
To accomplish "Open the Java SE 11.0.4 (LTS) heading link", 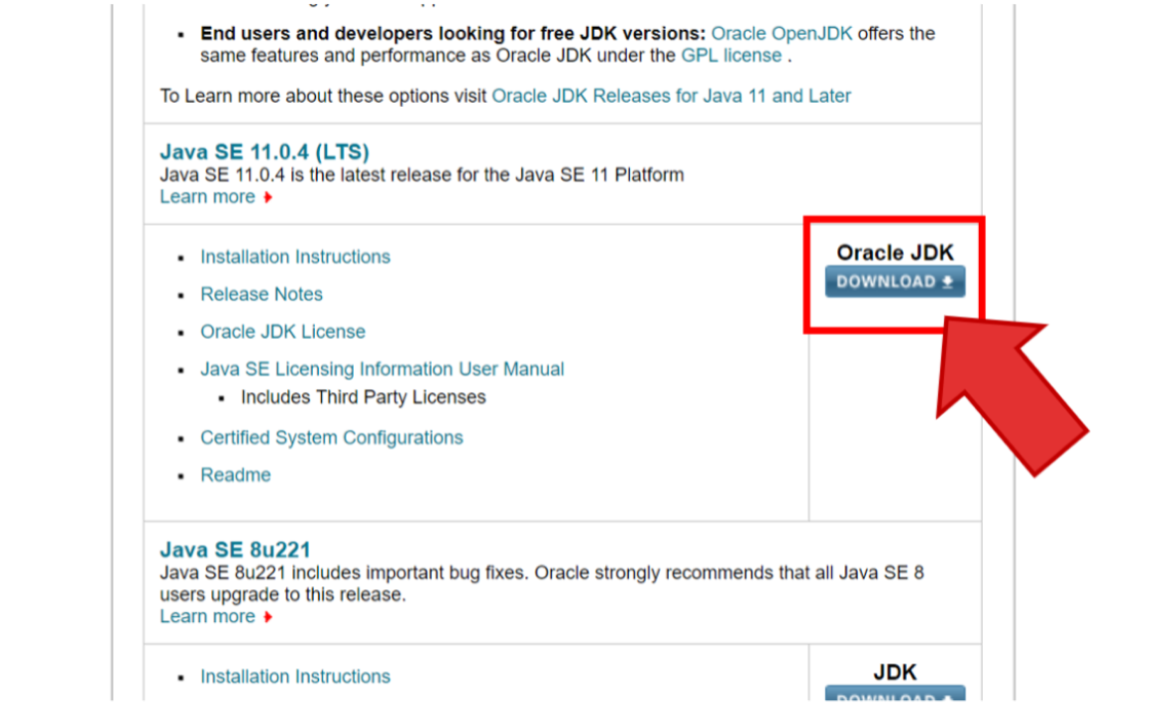I will pos(264,152).
